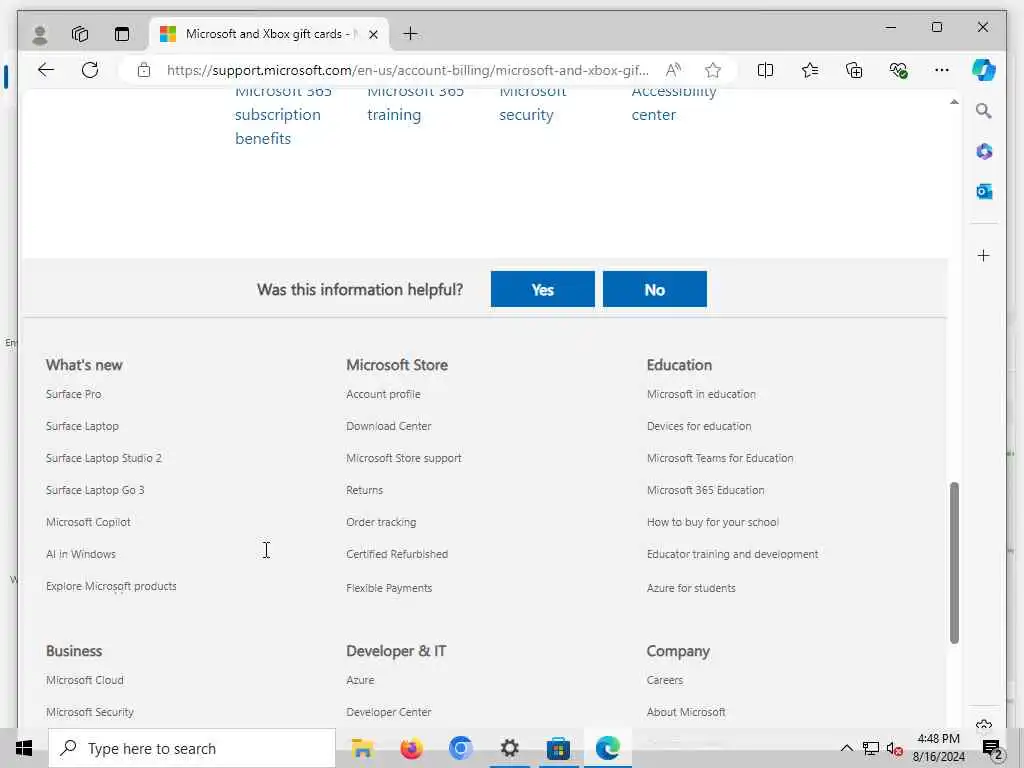Open Account profile link

(x=383, y=394)
